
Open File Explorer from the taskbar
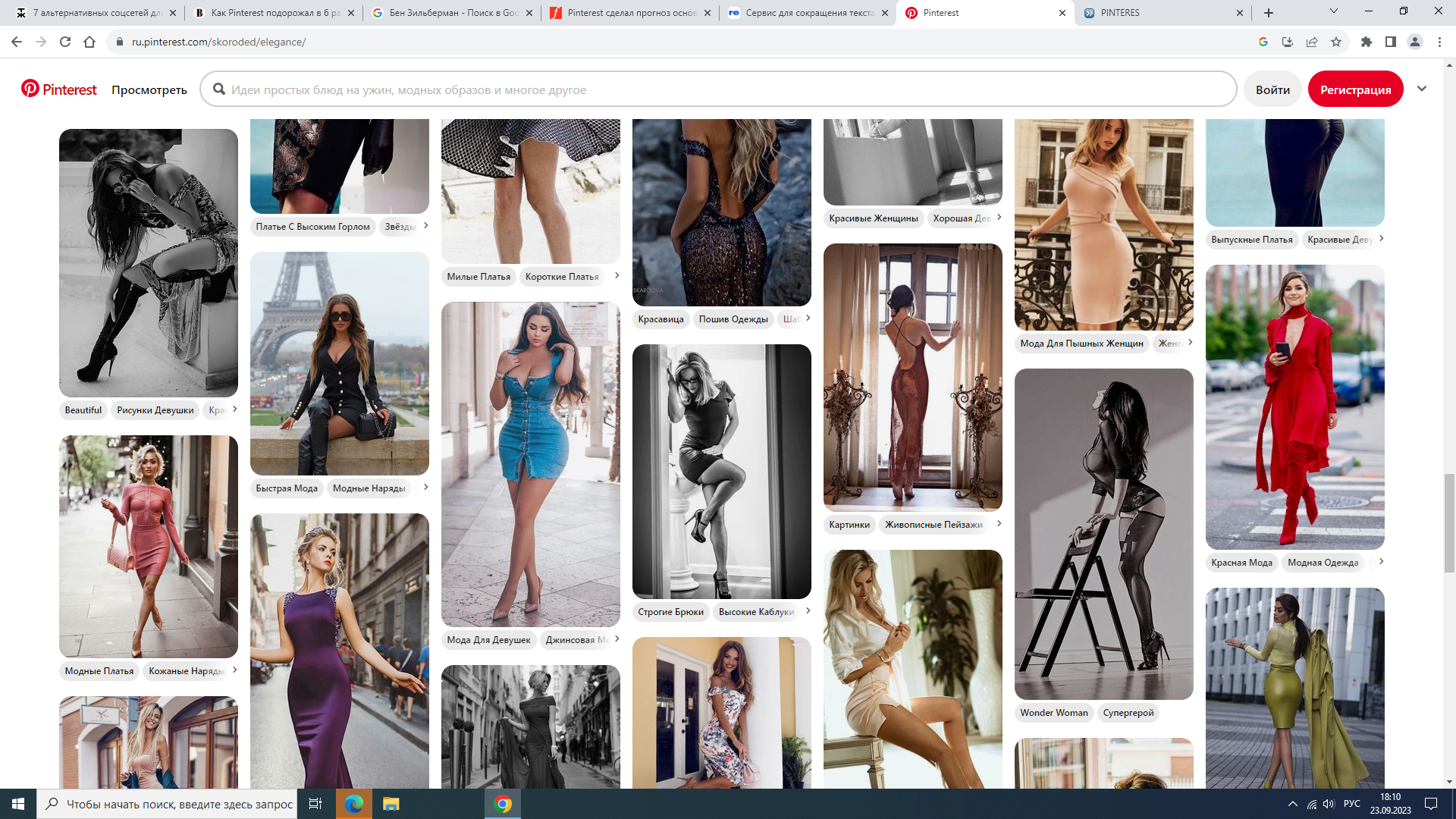(391, 804)
